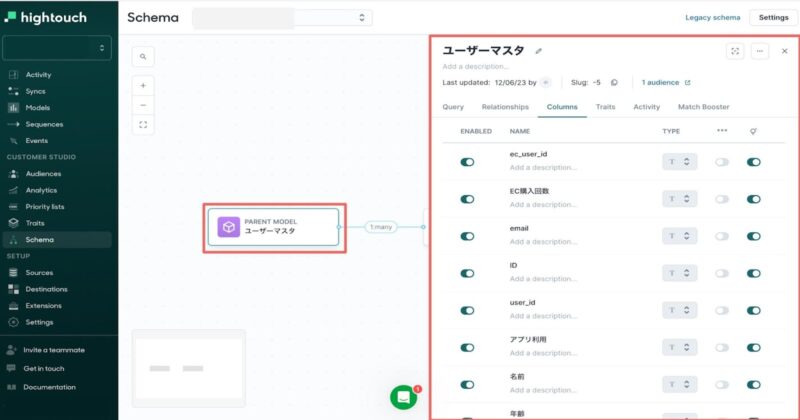The image size is (800, 420).
Task: Click the expand-panel icon in the header
Action: pyautogui.click(x=735, y=51)
